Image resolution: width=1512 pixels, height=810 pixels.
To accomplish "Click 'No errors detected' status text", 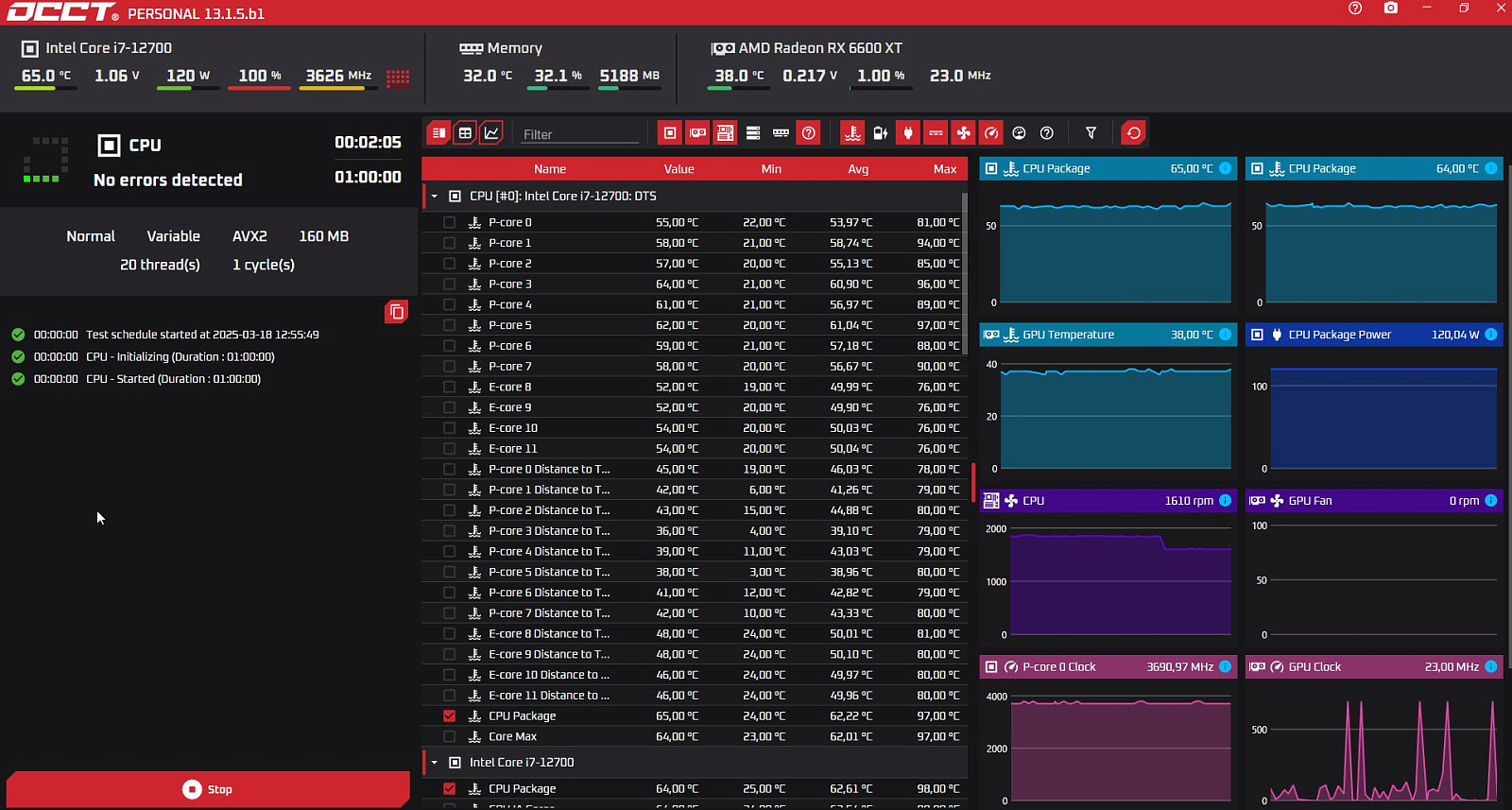I will point(168,180).
